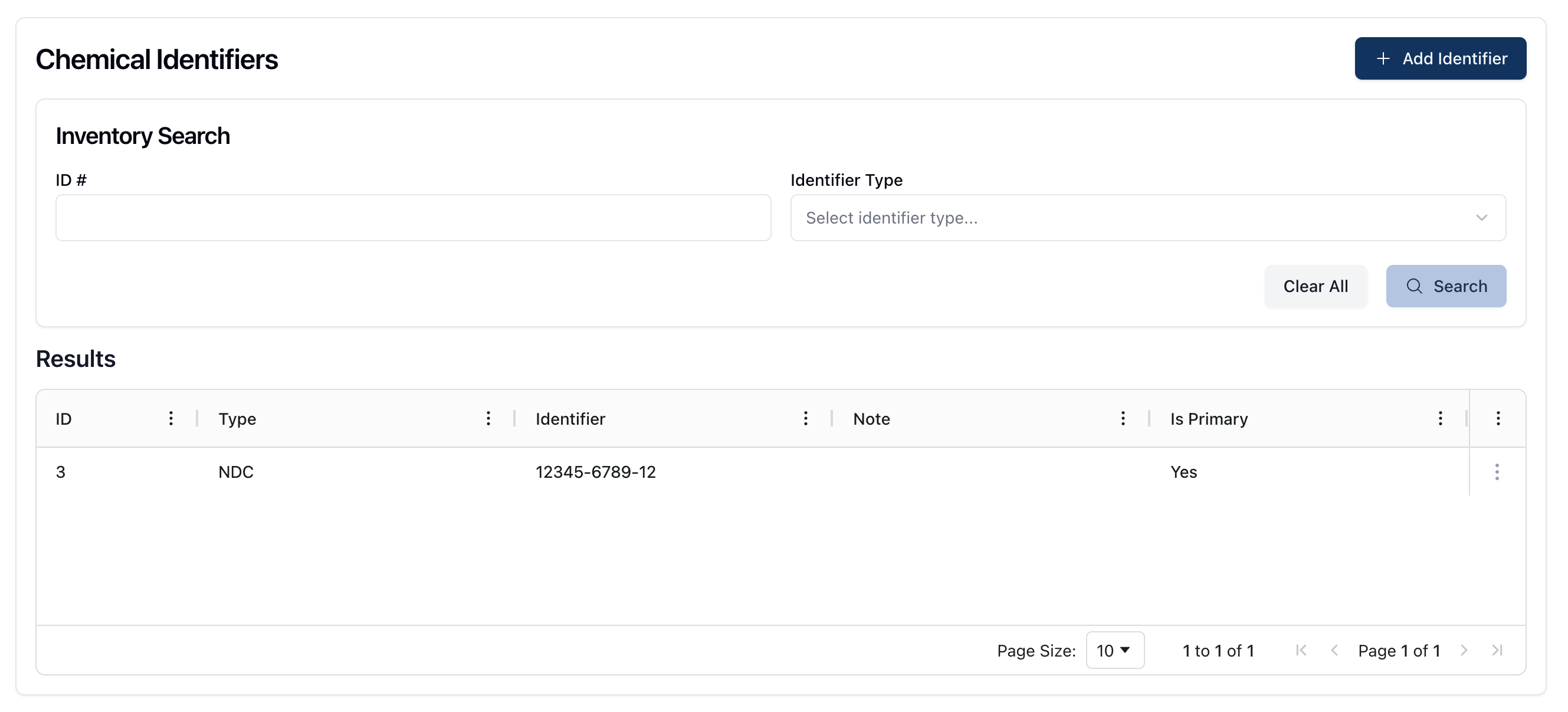Select the 12345-6789-12 identifier cell
This screenshot has width=1568, height=712.
tap(595, 473)
